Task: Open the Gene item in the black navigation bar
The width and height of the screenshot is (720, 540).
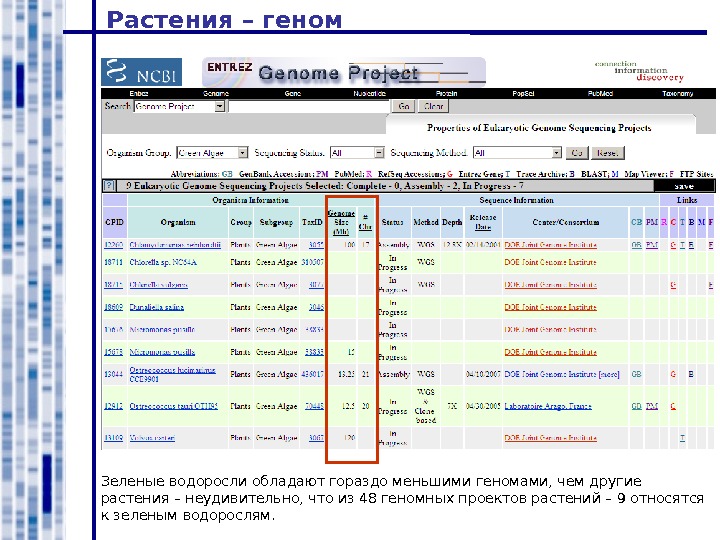Action: [x=292, y=93]
